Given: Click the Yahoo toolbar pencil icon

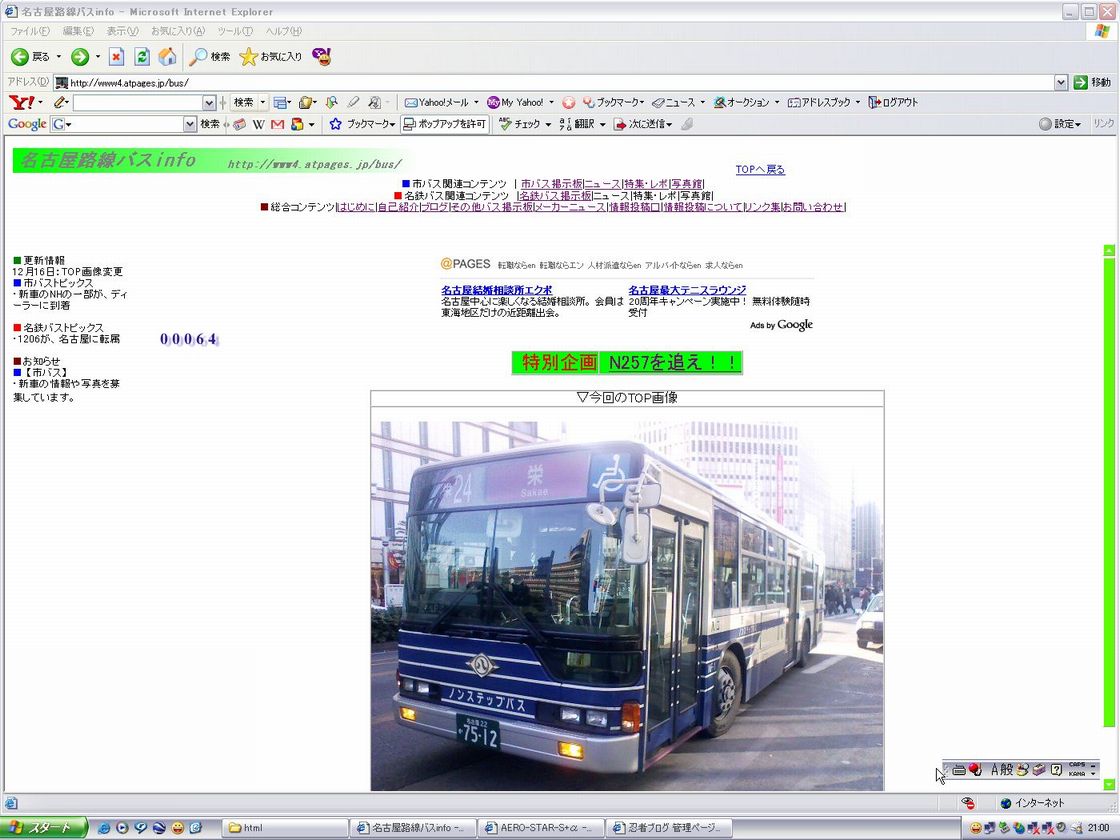Looking at the screenshot, I should click(60, 102).
